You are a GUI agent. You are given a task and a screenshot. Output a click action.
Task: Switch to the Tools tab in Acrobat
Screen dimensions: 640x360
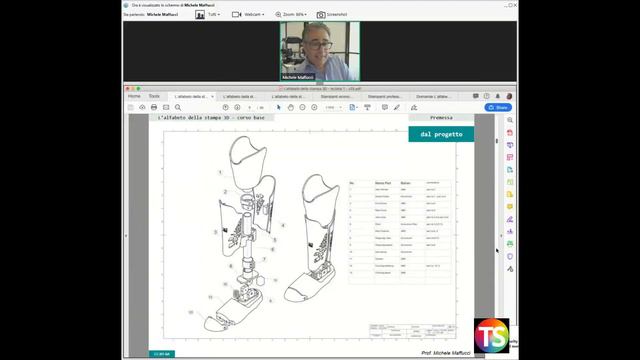click(154, 96)
